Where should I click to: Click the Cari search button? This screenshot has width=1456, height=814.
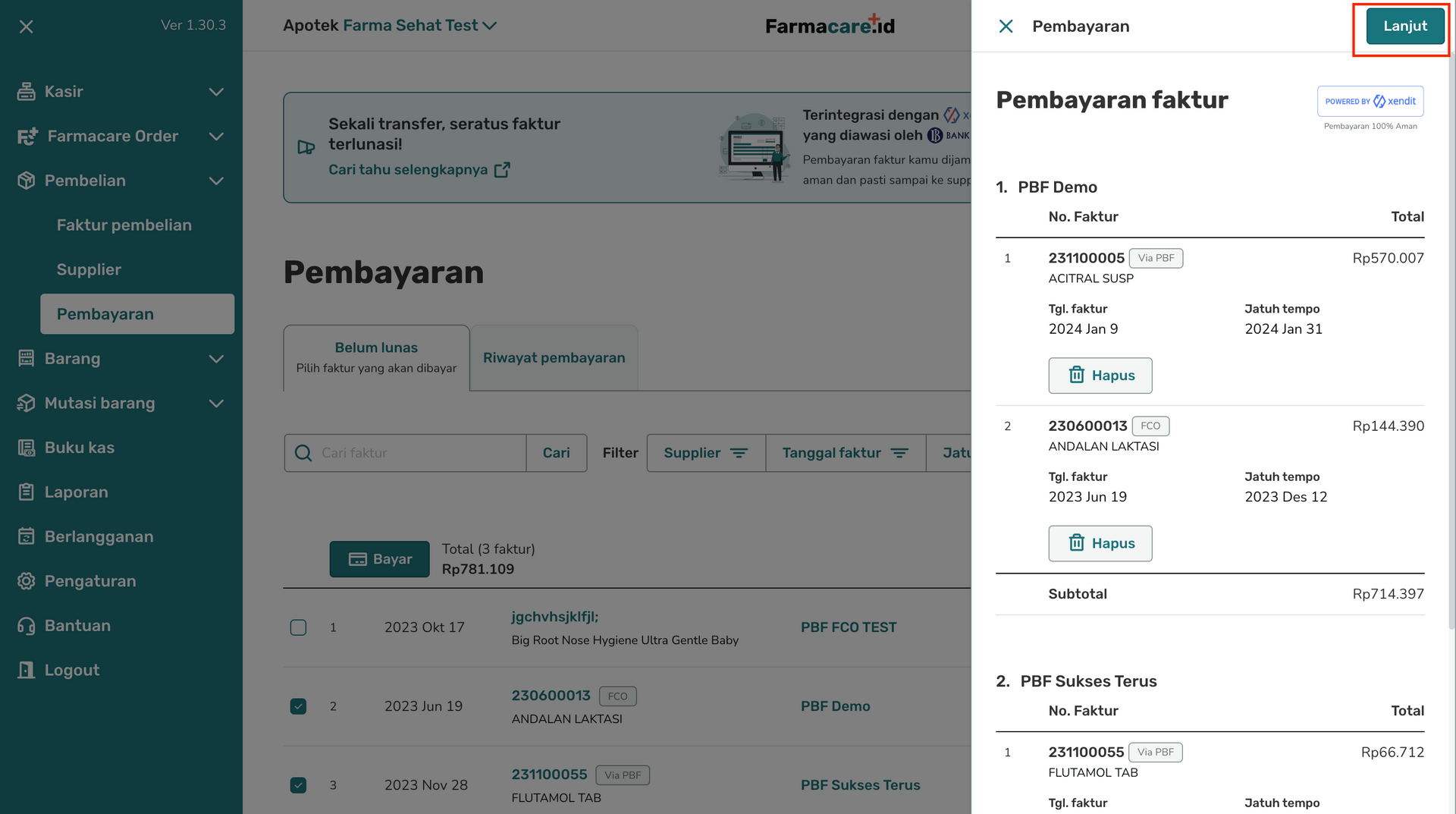(557, 453)
